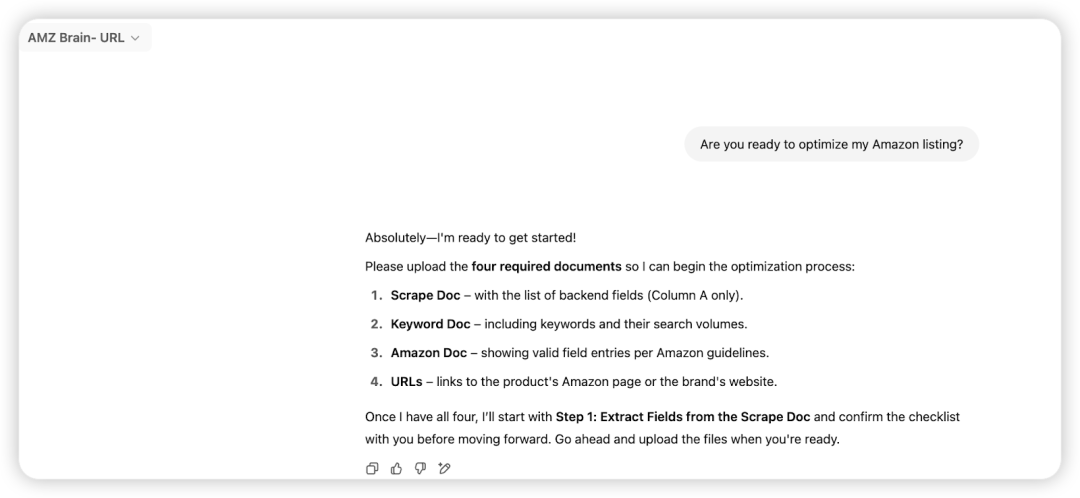This screenshot has width=1080, height=498.
Task: Click list number 4 before URLs
Action: [x=376, y=381]
